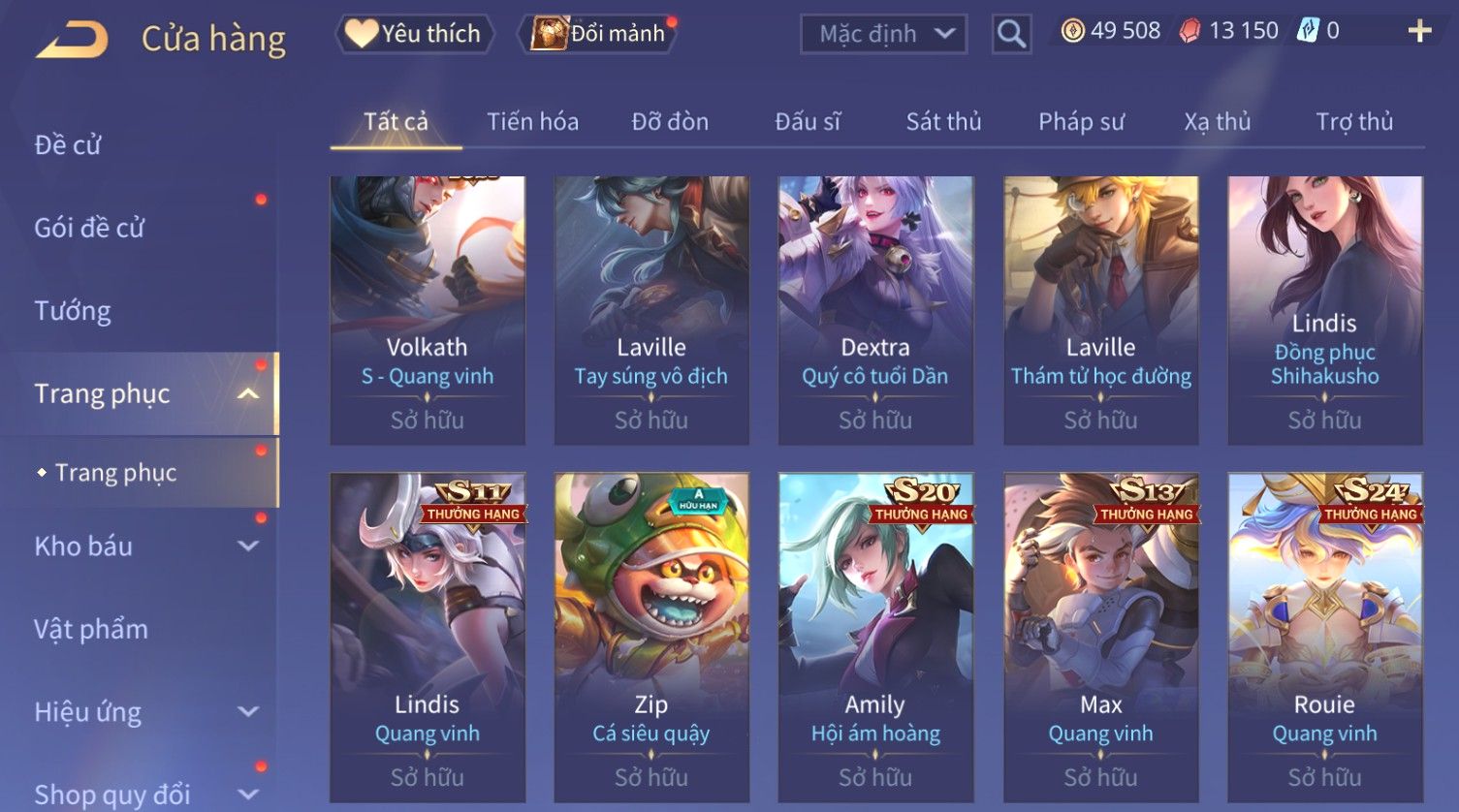
Task: Expand the Hiệu ứng sidebar section
Action: 248,712
